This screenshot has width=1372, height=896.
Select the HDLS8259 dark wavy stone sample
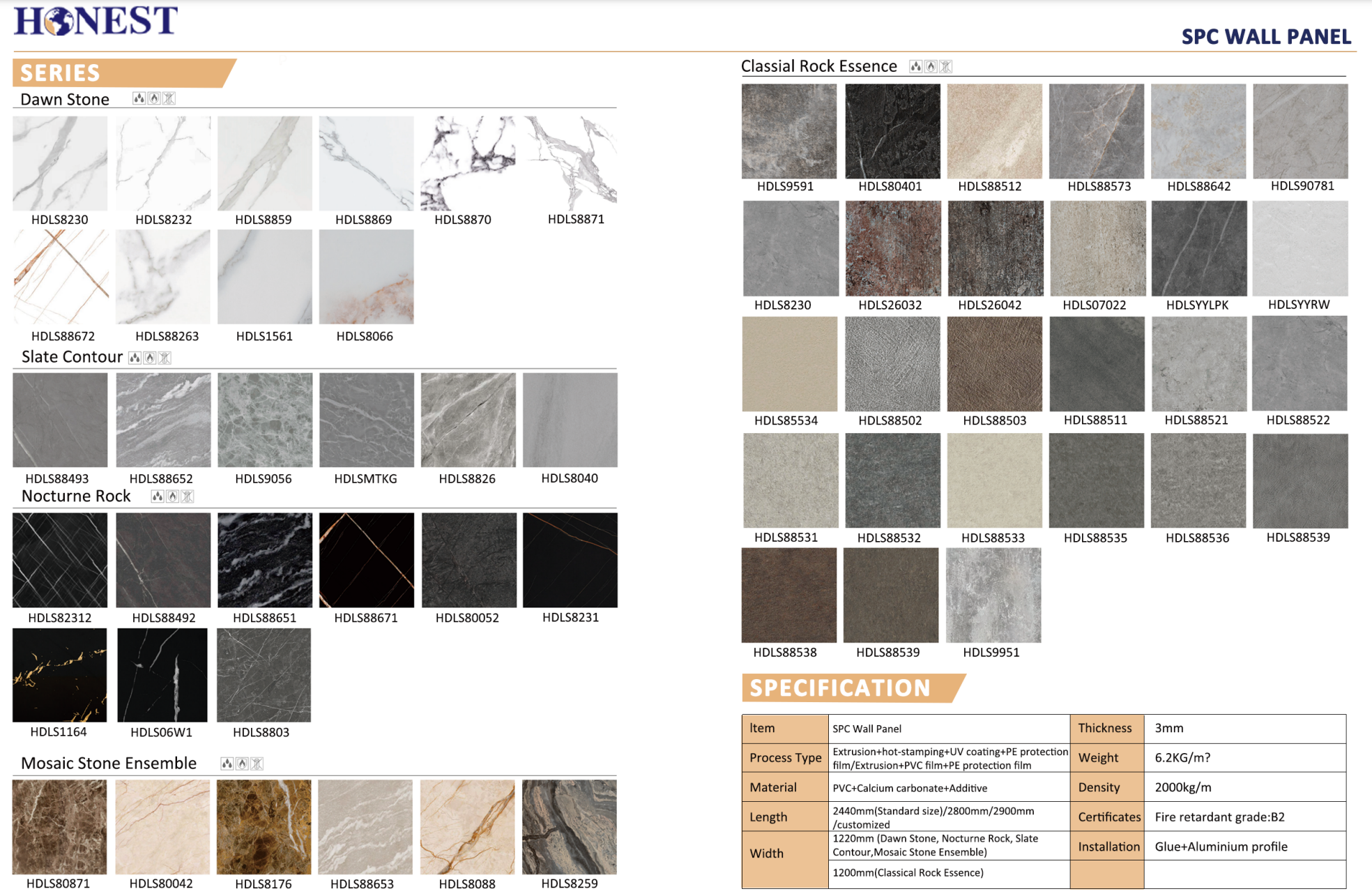pos(570,827)
